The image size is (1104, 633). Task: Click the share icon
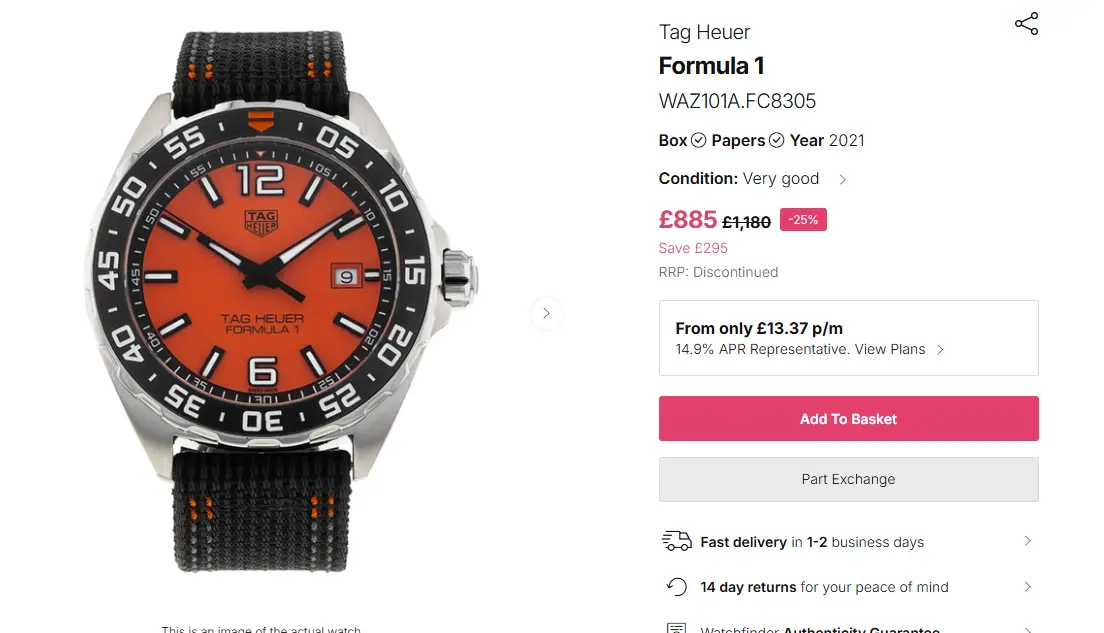[x=1026, y=24]
